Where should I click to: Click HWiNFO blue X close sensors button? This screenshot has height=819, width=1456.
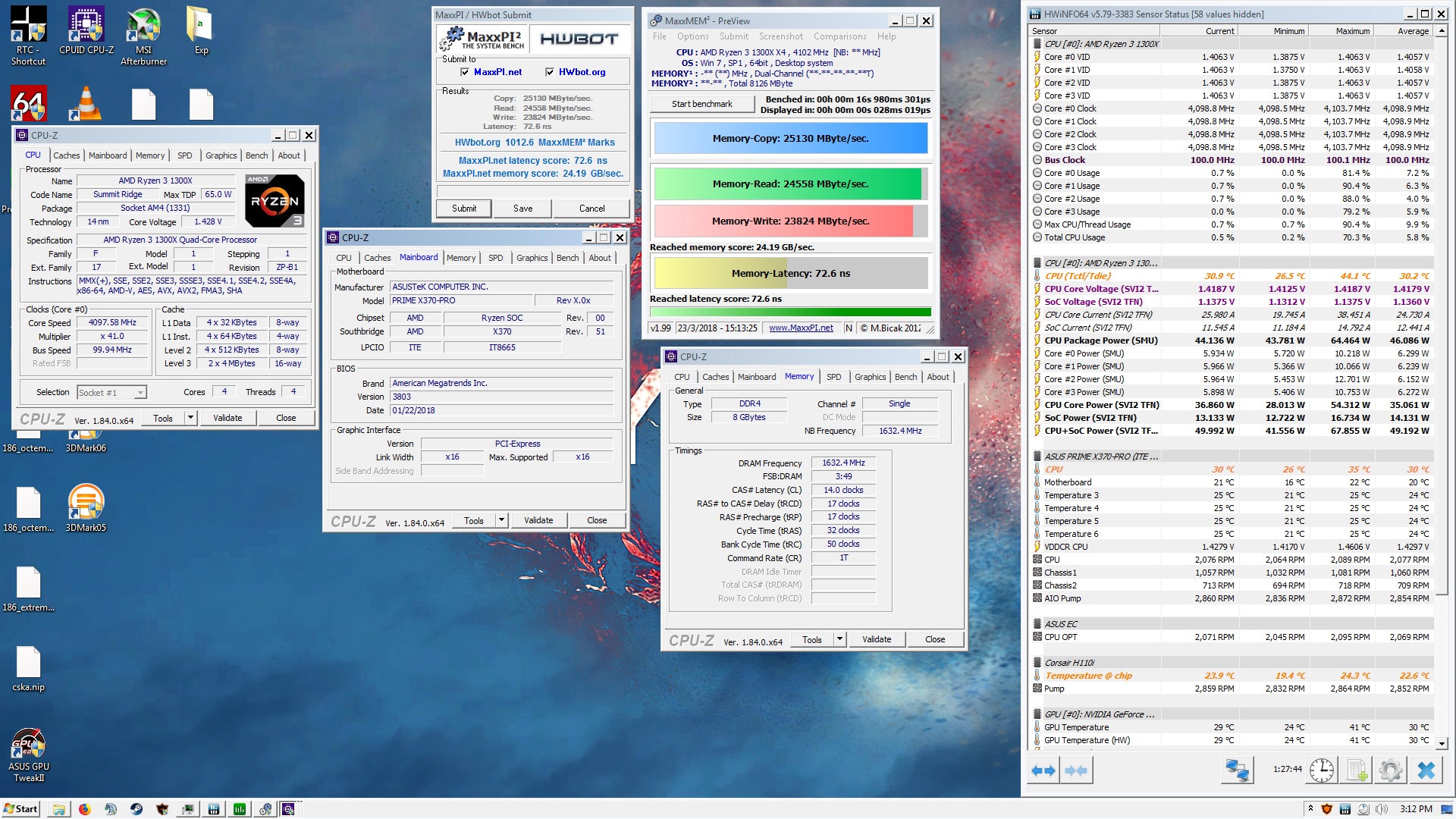[x=1426, y=770]
